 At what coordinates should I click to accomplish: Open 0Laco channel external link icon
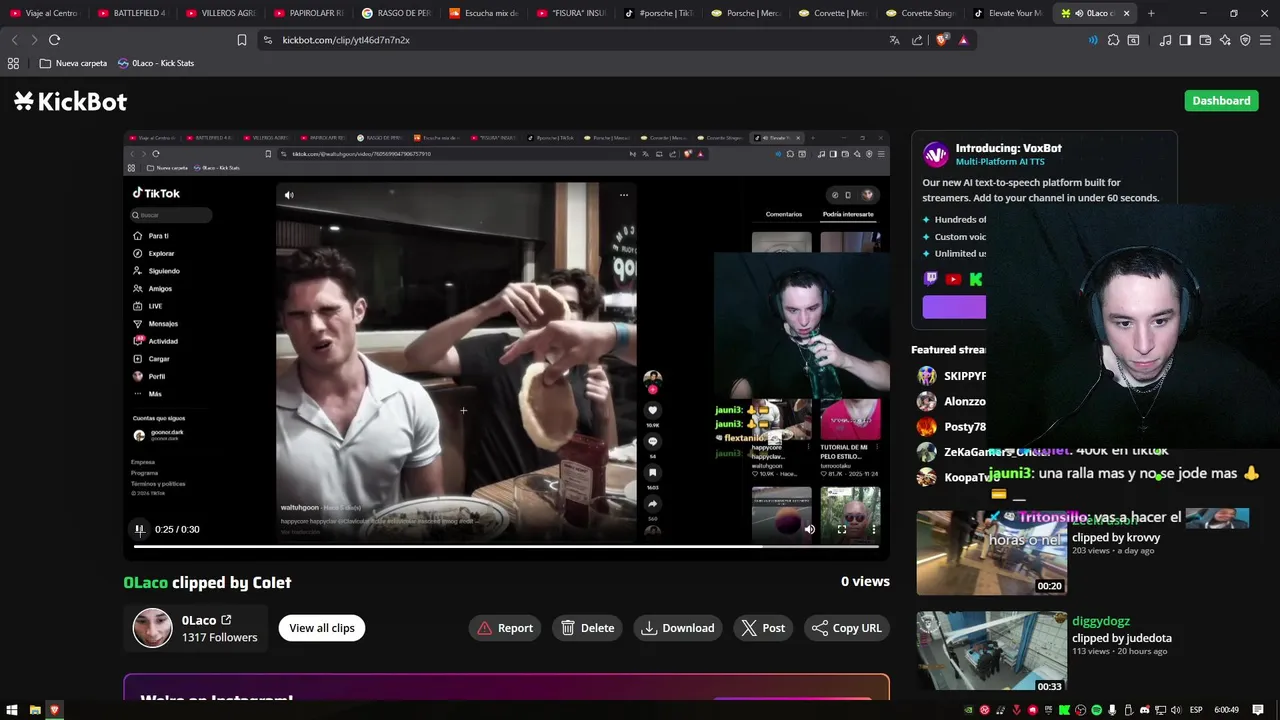(226, 620)
